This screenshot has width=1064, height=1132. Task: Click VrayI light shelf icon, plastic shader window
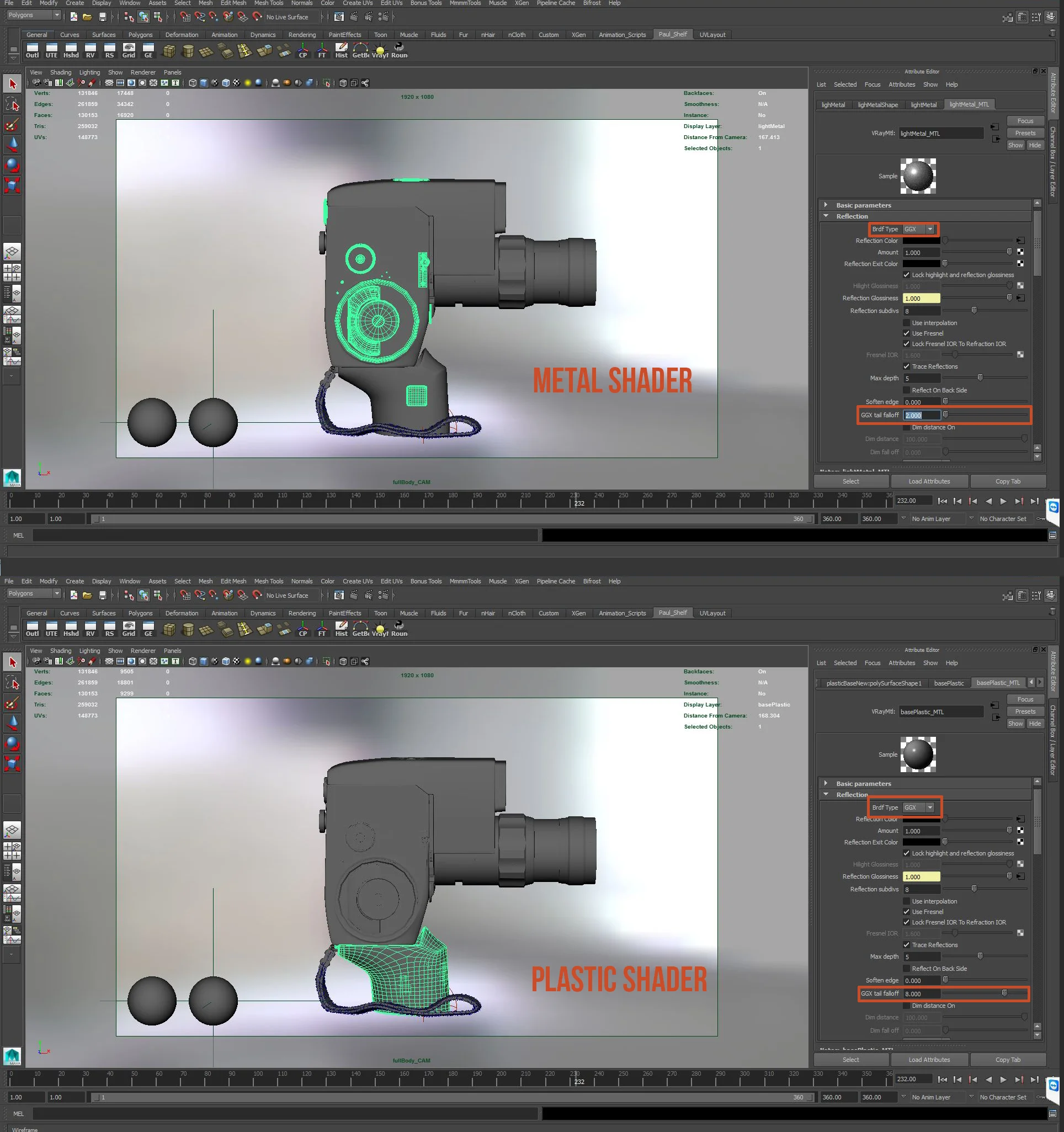pos(380,628)
